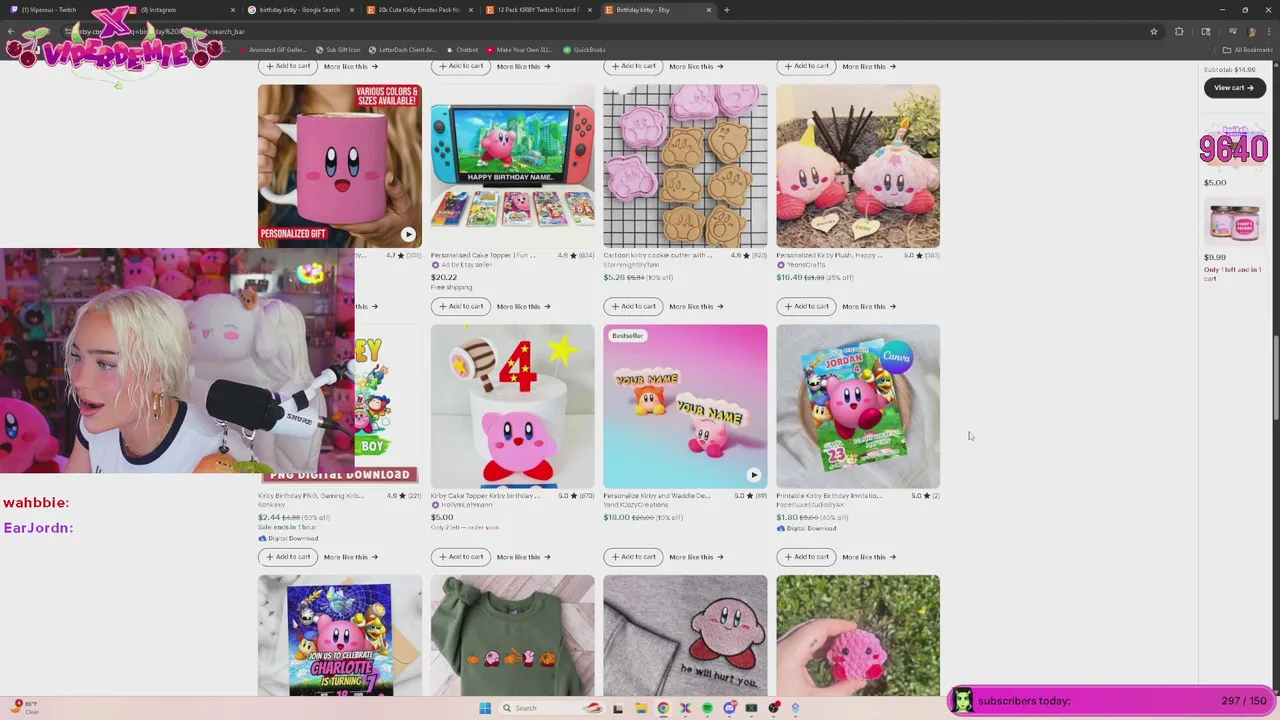Open the Nintendo Switch Kirby cake topper image
1280x720 pixels.
[513, 165]
